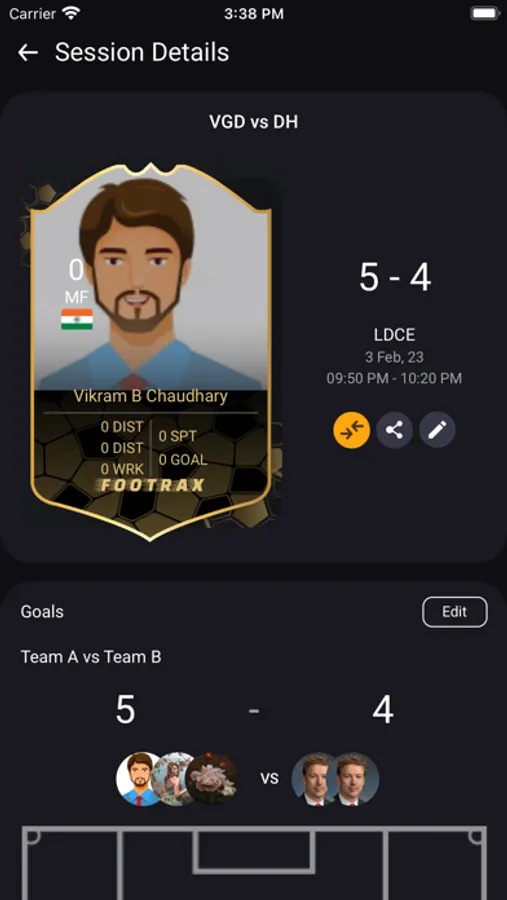Click the pencil edit icon
Screen dimensions: 507x900
438,429
